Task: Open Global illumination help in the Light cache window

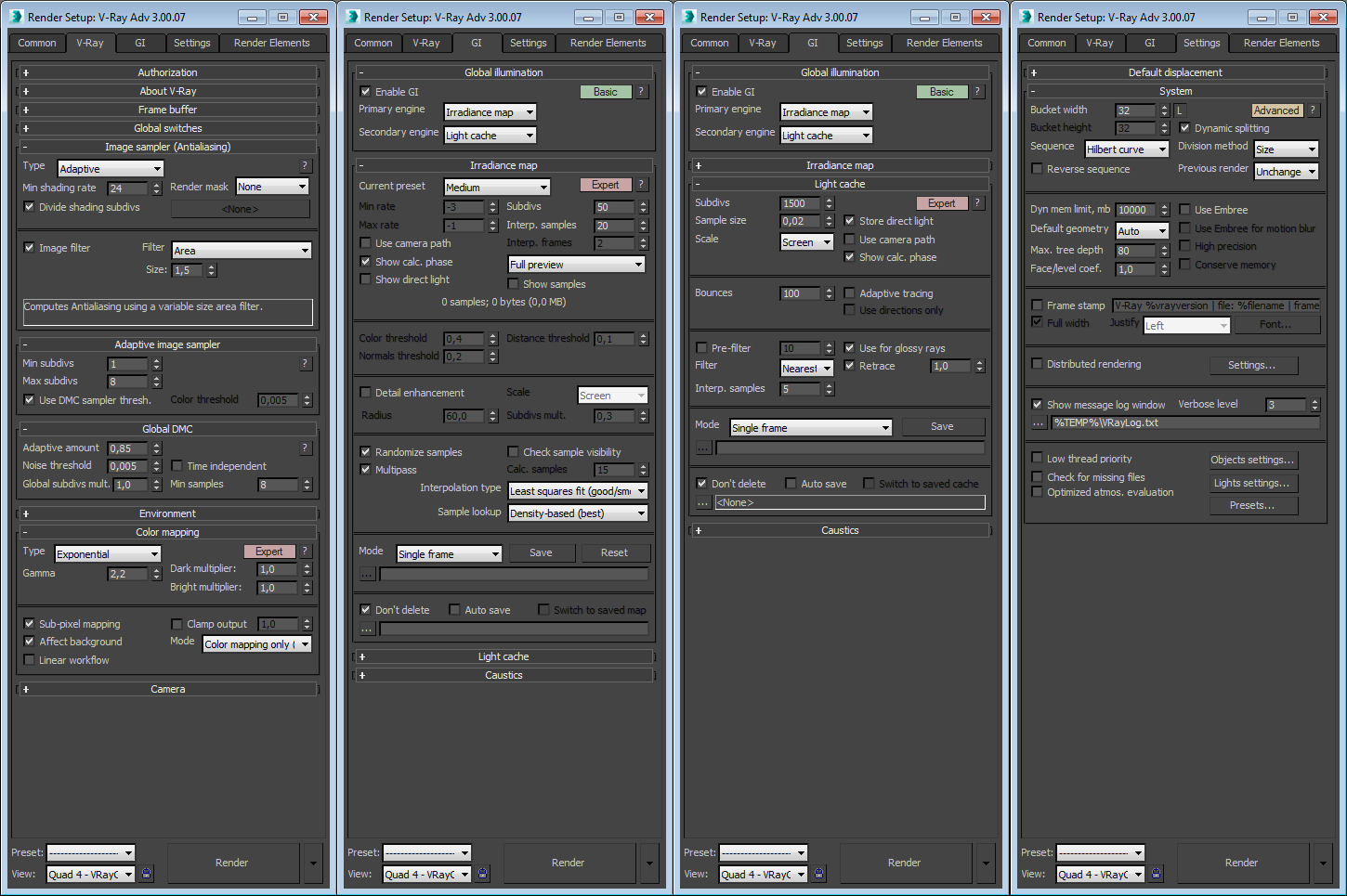Action: tap(977, 92)
